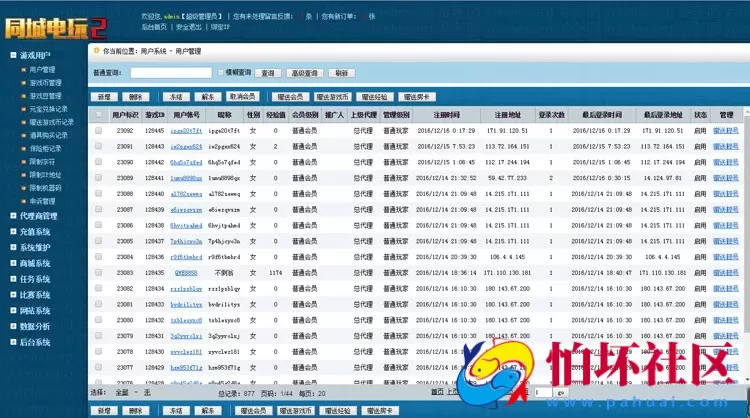Open 道具购买记录 in the sidebar

pyautogui.click(x=48, y=135)
